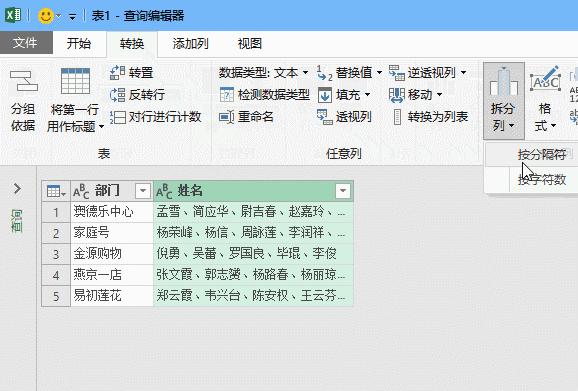Open the 视图 tab
The height and width of the screenshot is (391, 578).
250,43
